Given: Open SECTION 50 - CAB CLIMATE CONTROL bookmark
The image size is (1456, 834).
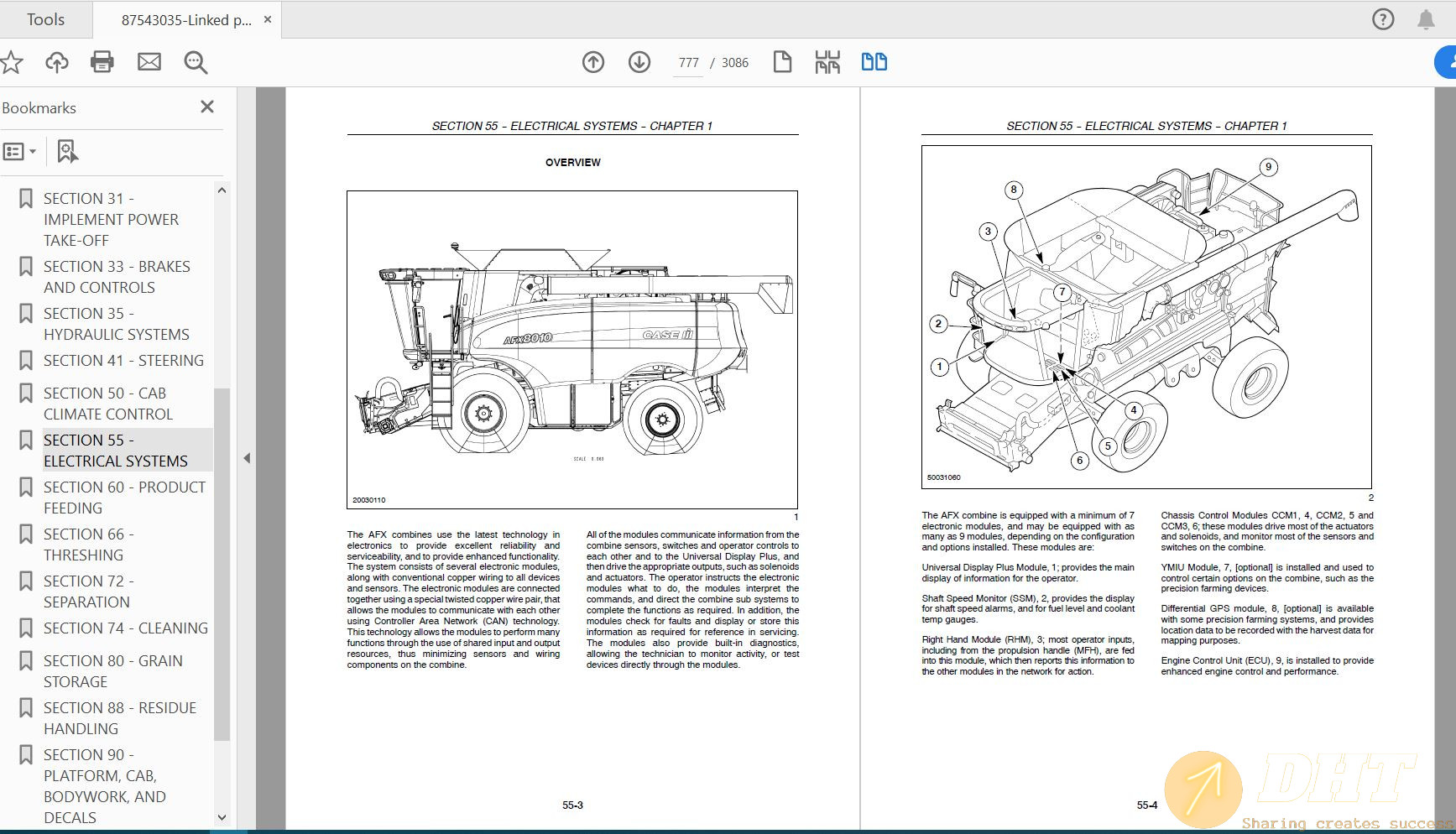Looking at the screenshot, I should click(108, 404).
